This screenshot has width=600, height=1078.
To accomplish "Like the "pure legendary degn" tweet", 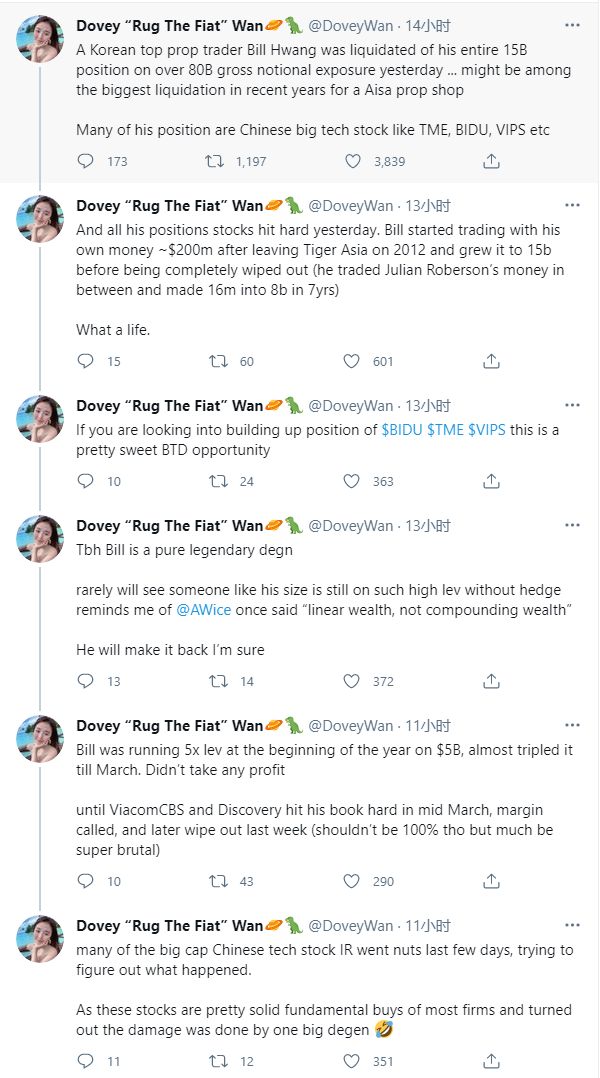I will [352, 681].
